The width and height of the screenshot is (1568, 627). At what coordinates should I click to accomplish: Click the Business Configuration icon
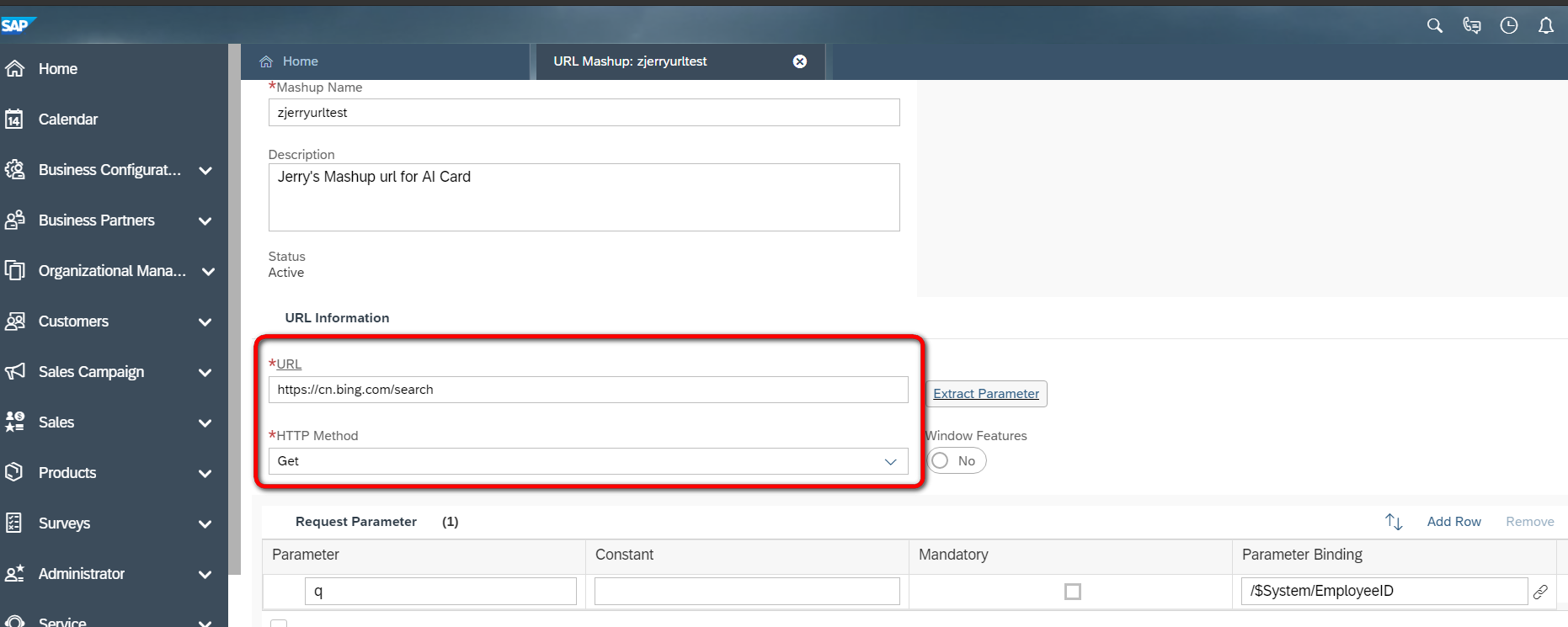click(x=14, y=170)
